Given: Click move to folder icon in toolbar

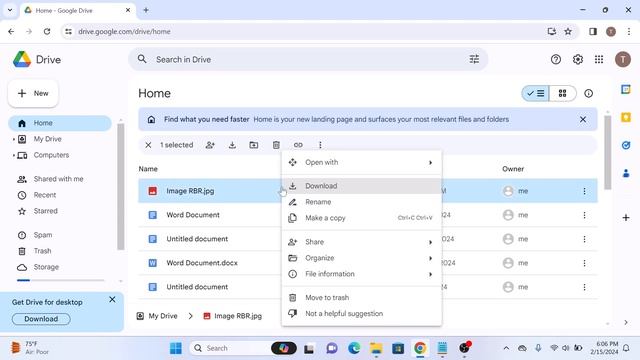Looking at the screenshot, I should point(254,145).
